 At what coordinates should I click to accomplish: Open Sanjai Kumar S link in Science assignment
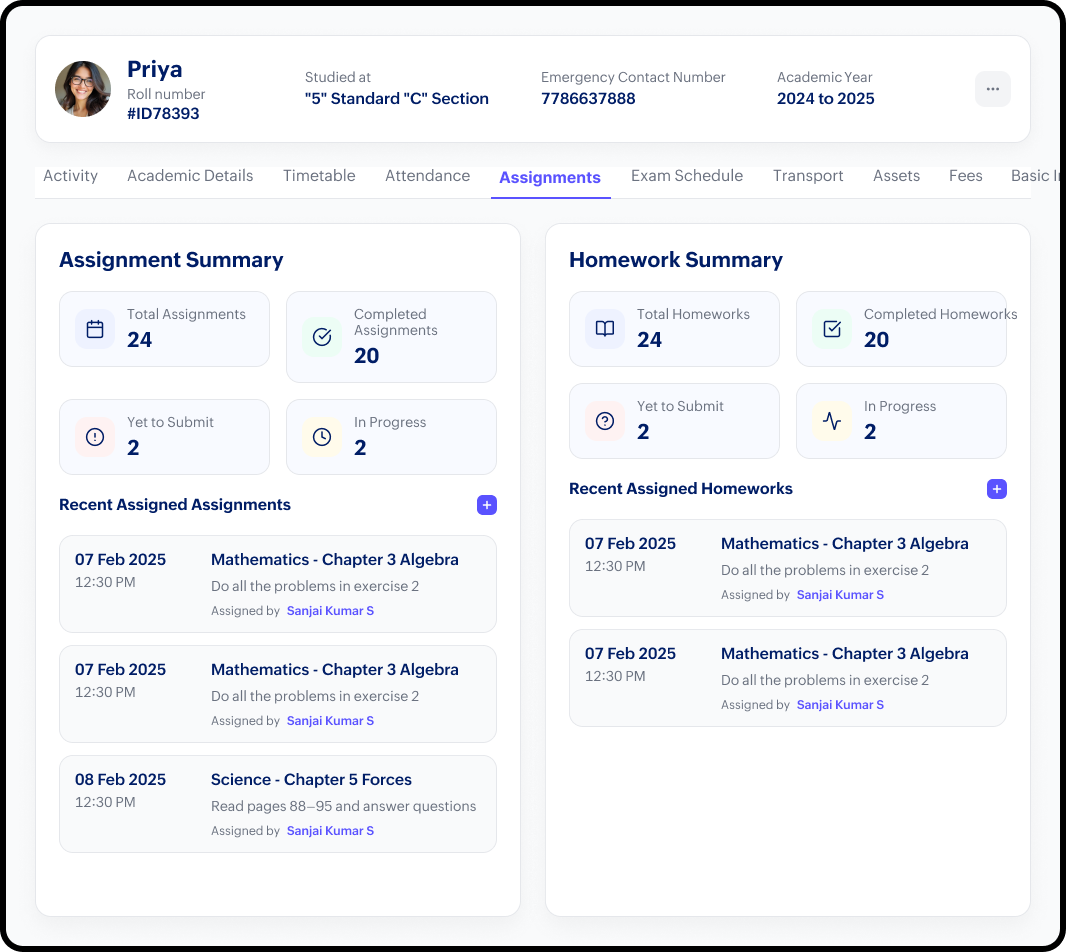[x=330, y=831]
